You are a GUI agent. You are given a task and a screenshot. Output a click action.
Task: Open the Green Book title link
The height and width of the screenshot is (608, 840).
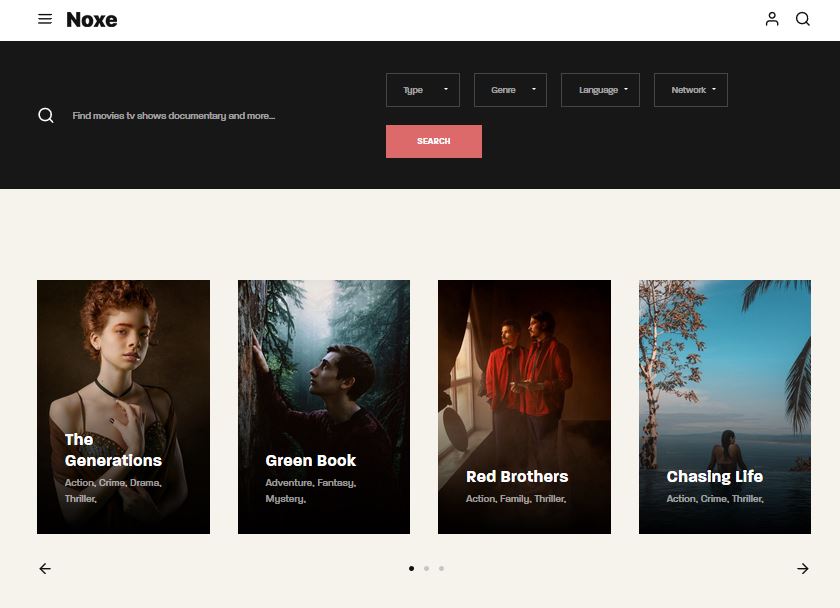coord(311,461)
